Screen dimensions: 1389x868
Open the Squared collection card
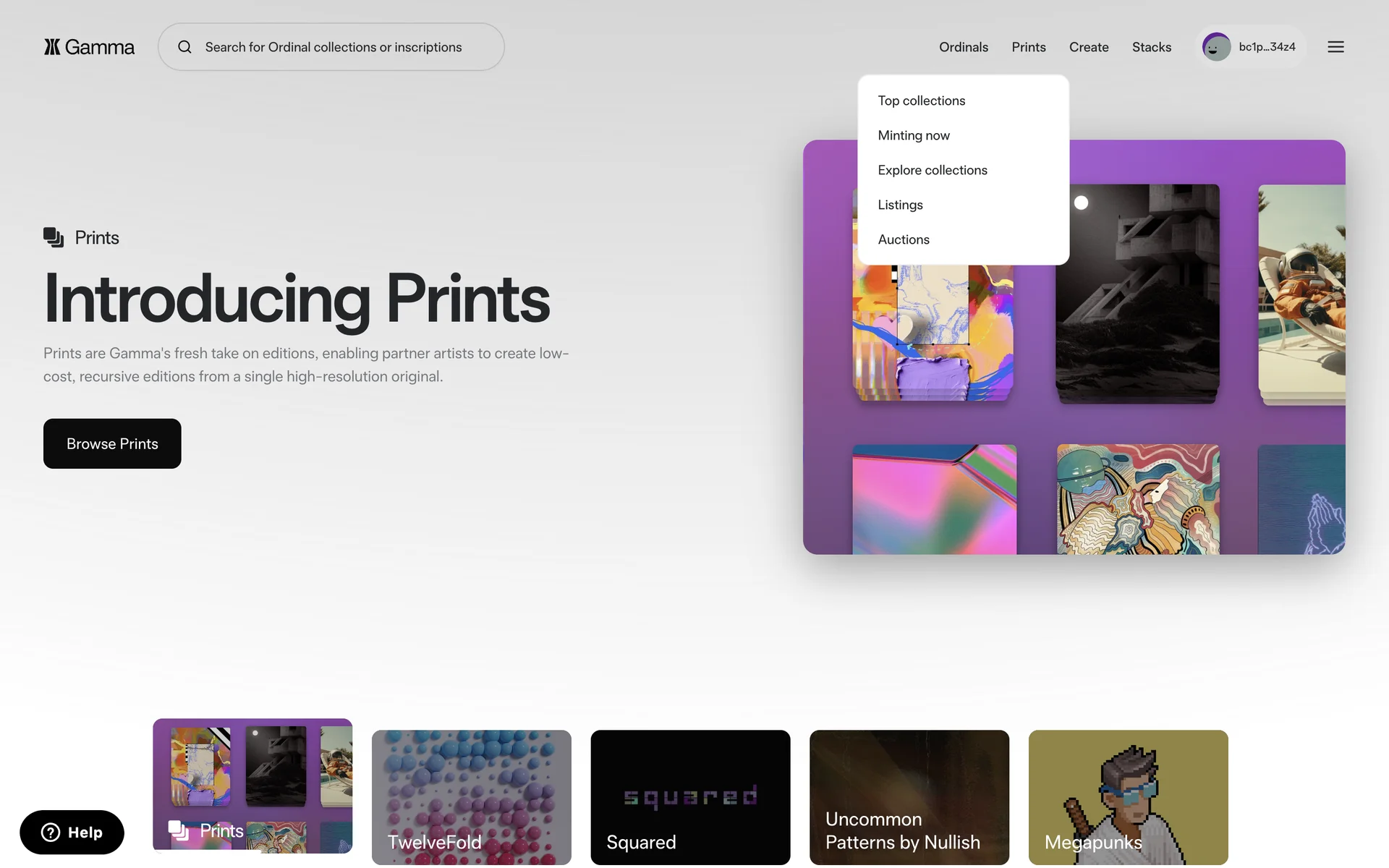pyautogui.click(x=690, y=797)
